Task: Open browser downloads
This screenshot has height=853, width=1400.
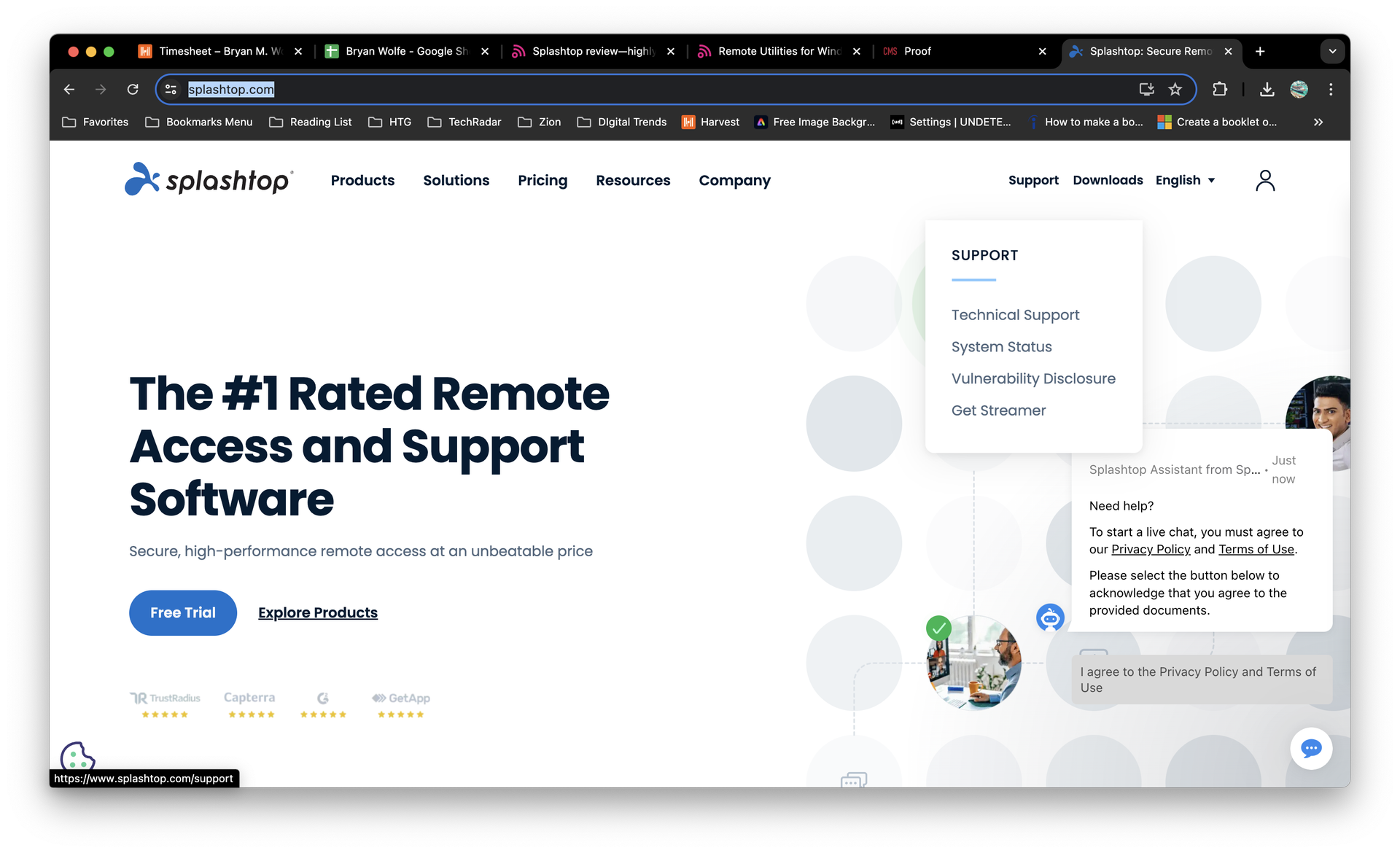Action: click(x=1267, y=89)
